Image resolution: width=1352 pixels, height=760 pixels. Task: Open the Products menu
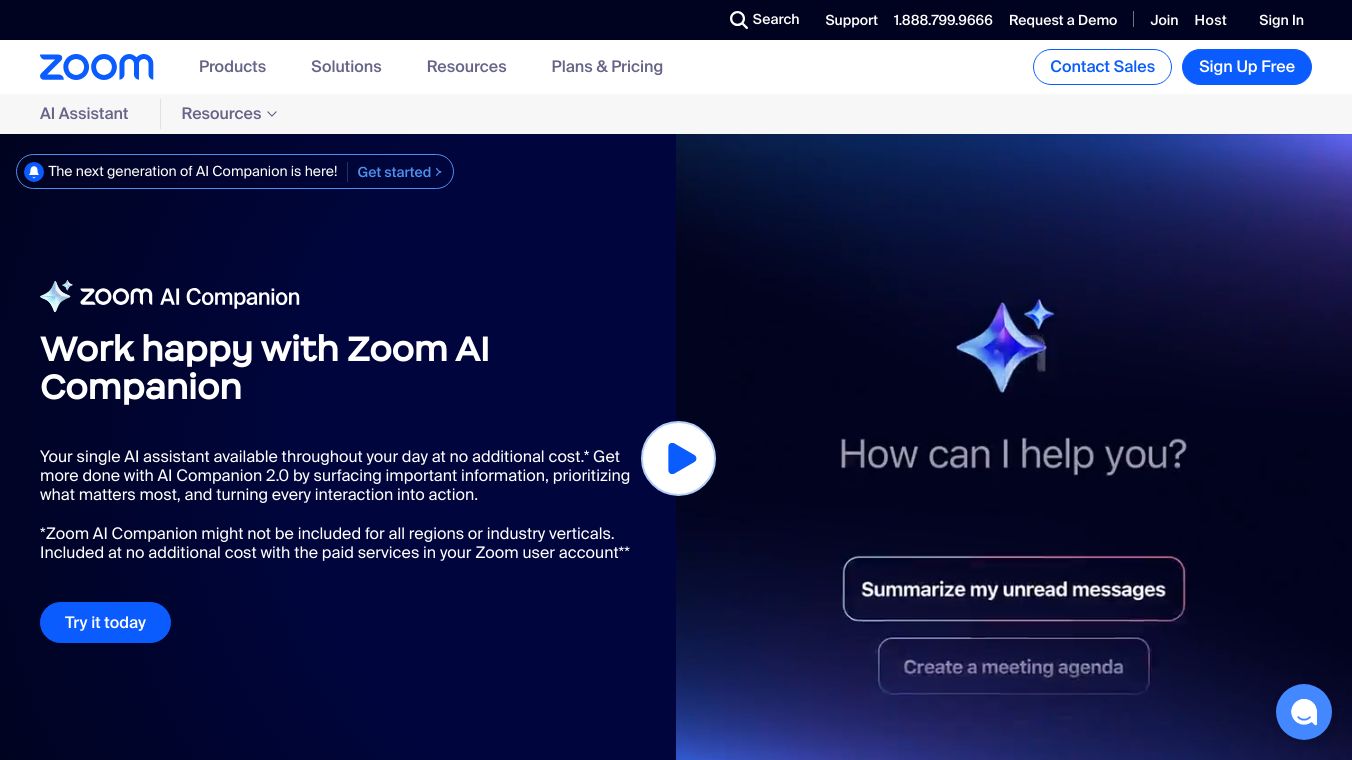232,67
